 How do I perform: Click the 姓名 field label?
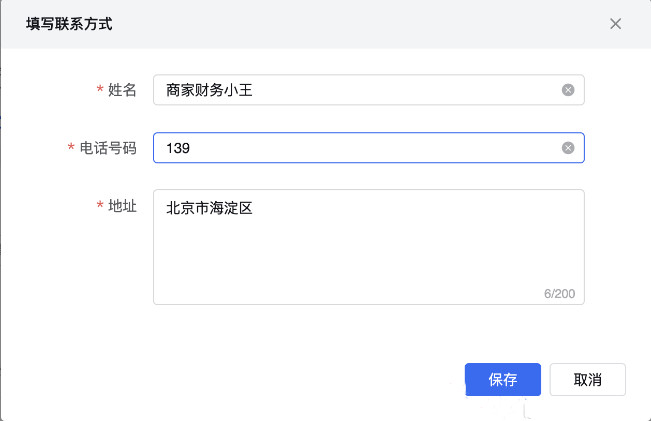(x=122, y=90)
